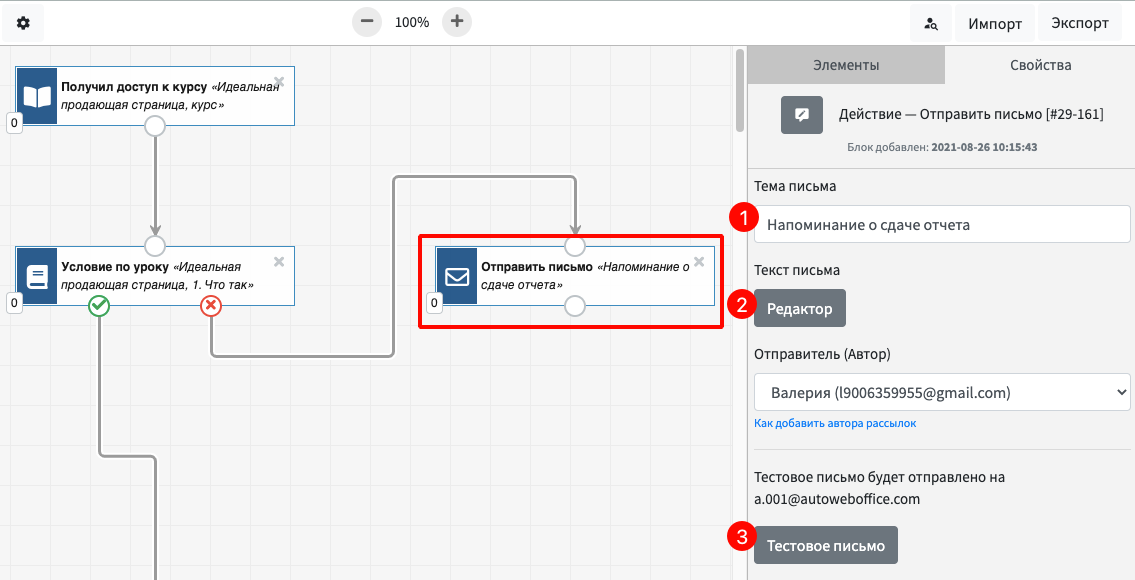Screen dimensions: 1135x580
Task: Switch to the Элементы tab
Action: click(x=845, y=65)
